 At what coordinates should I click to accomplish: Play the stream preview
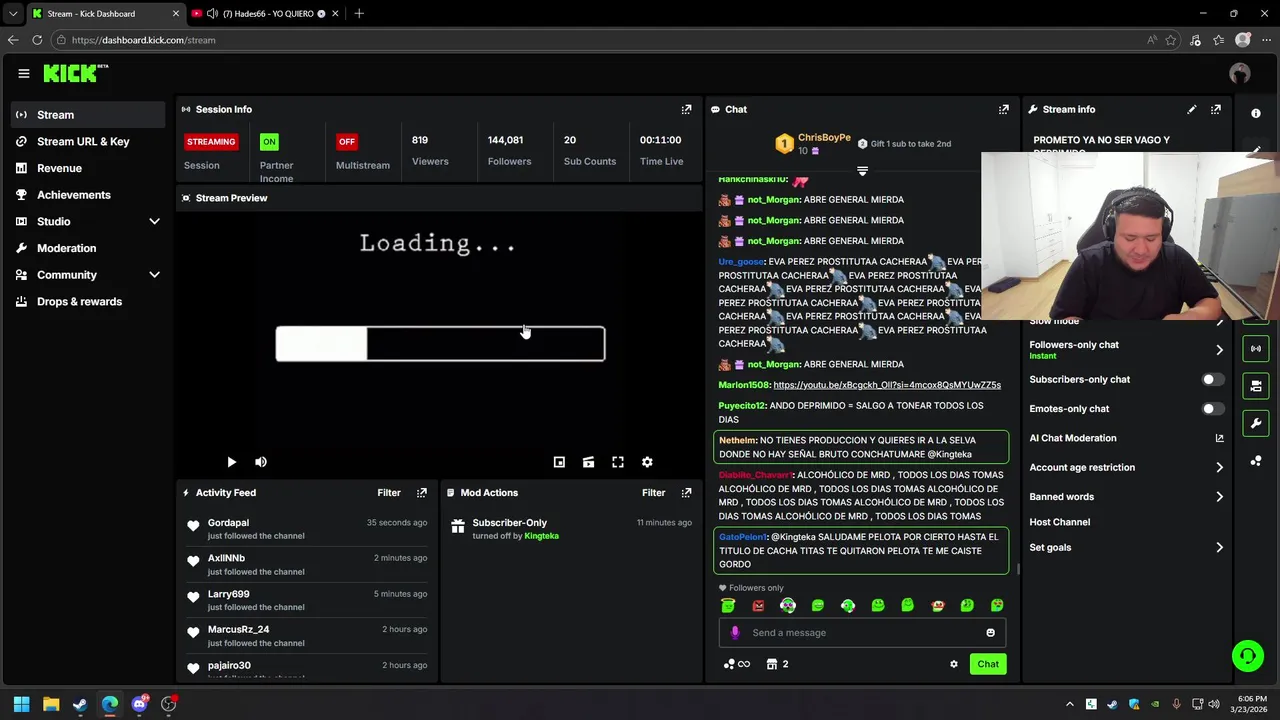[231, 462]
